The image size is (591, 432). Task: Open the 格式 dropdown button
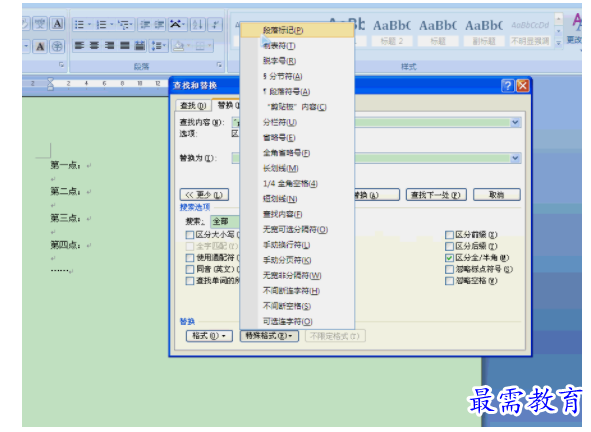(209, 336)
